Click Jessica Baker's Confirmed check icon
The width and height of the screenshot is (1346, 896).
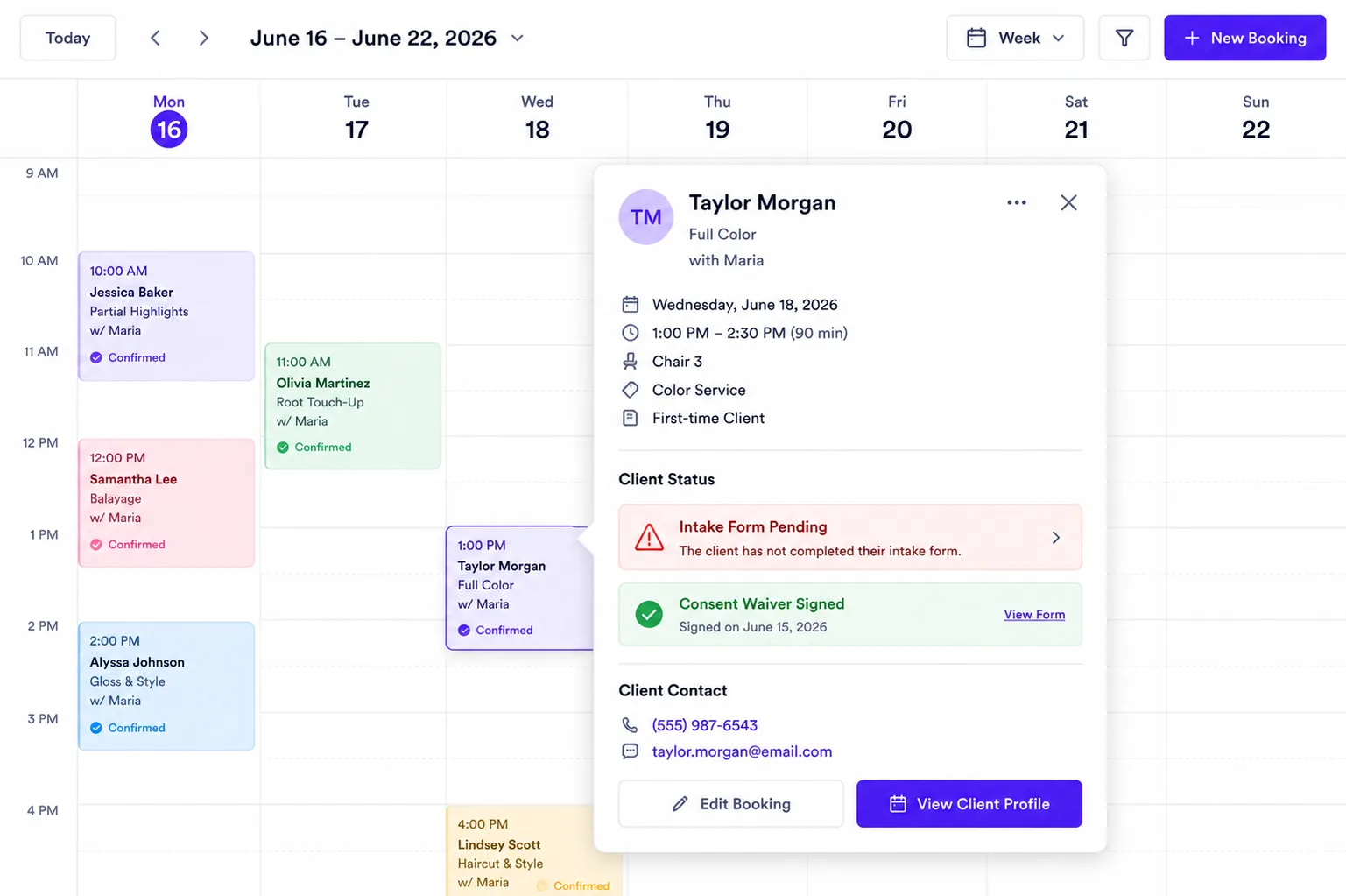point(96,357)
